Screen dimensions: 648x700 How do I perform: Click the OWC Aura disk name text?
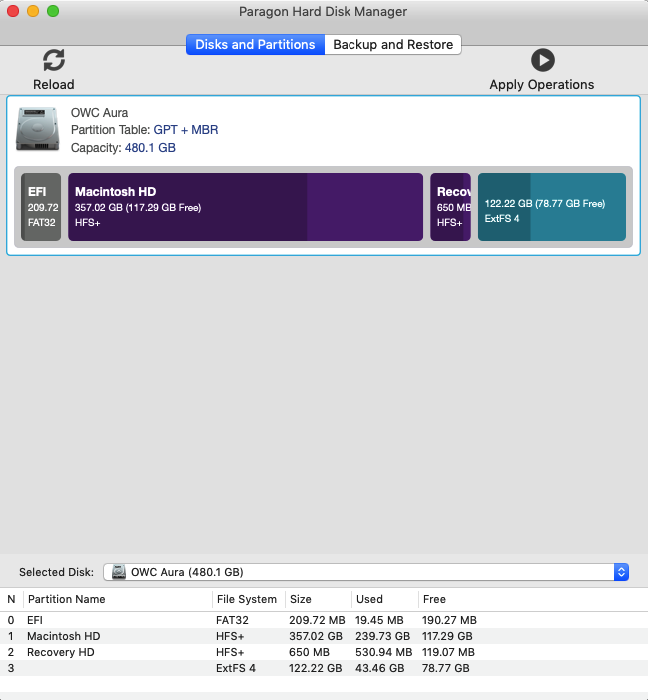click(100, 112)
